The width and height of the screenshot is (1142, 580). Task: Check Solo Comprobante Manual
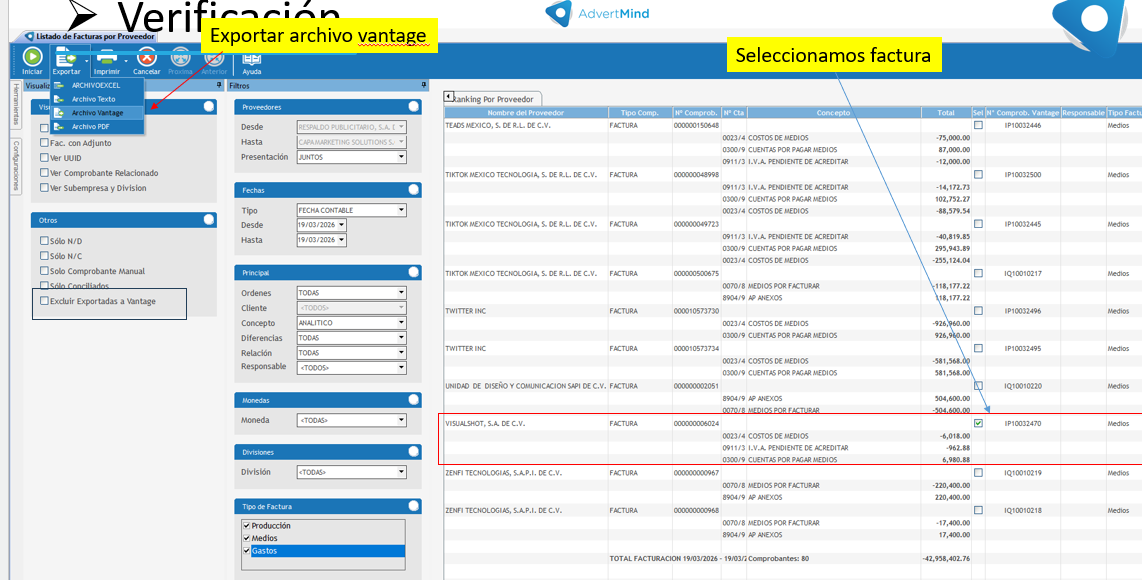[44, 271]
